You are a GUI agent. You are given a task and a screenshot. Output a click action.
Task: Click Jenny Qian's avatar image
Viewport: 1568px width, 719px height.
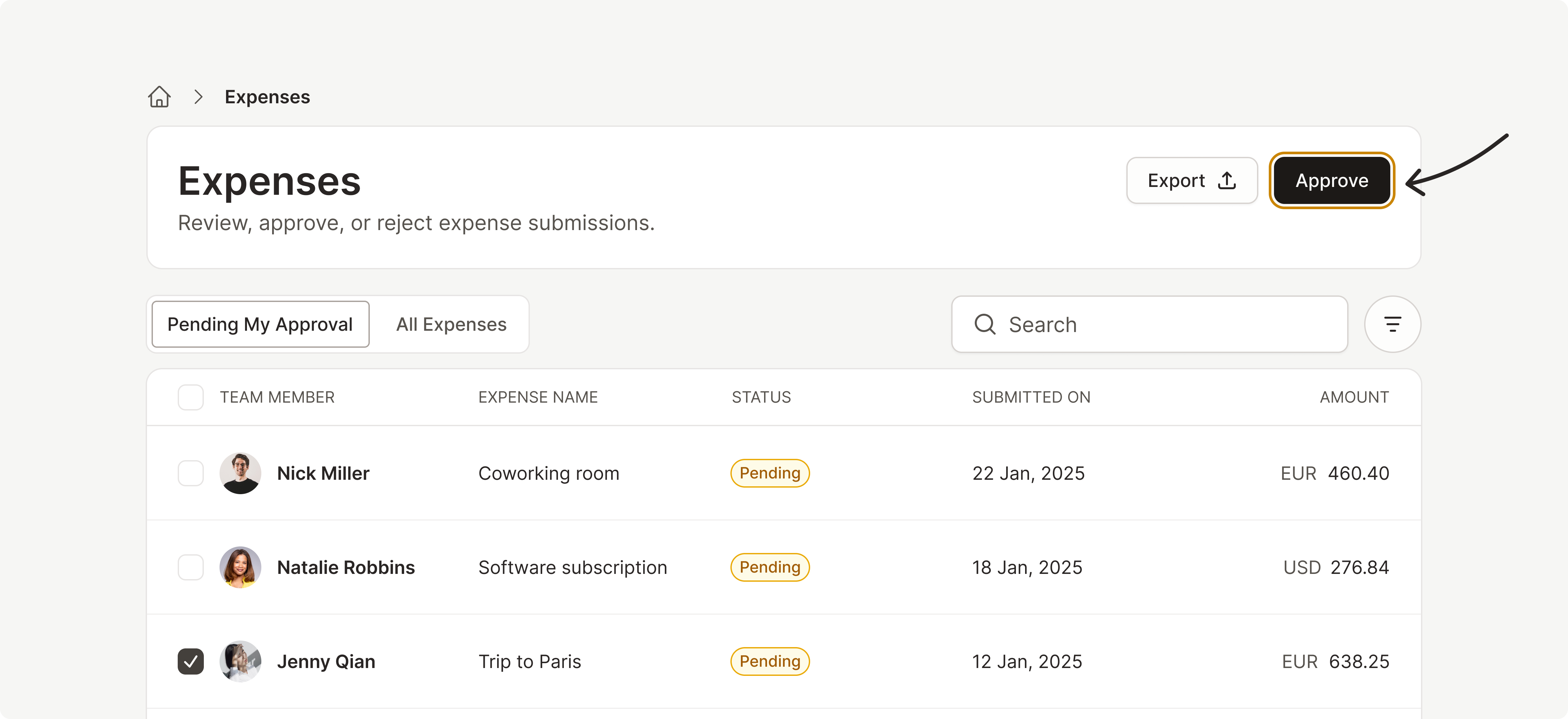240,661
